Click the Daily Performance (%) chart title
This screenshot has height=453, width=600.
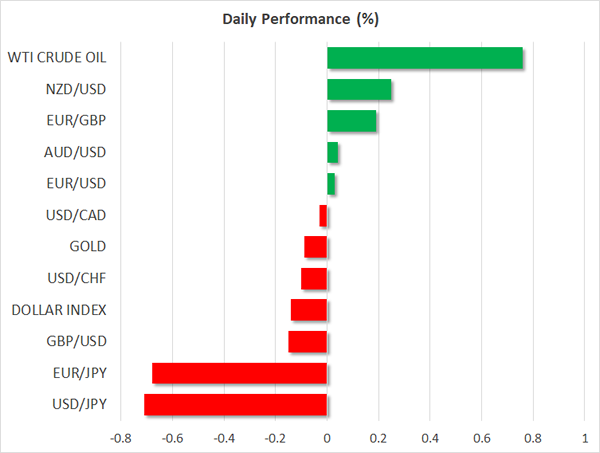tap(299, 19)
